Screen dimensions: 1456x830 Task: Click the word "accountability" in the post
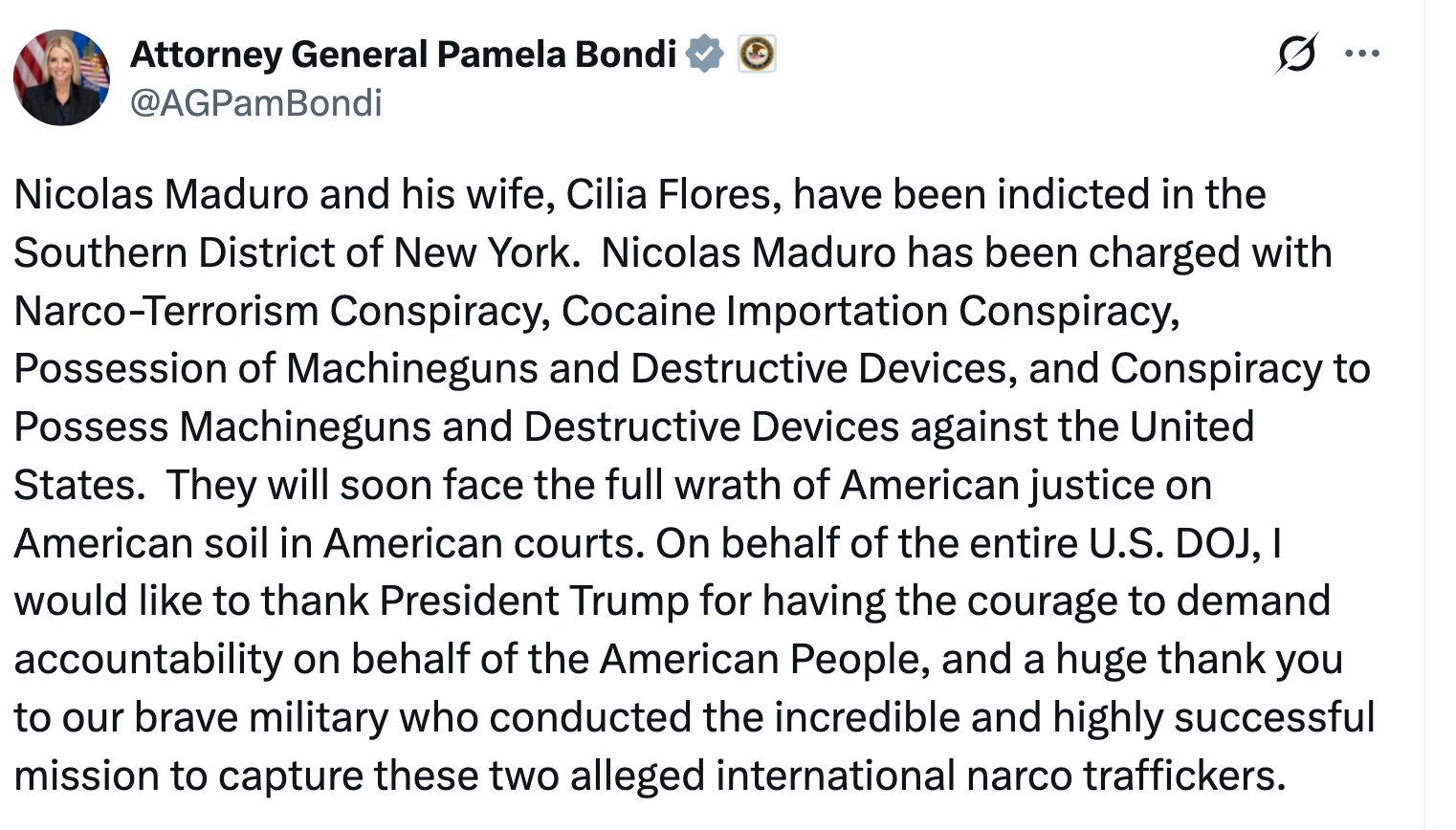[x=148, y=660]
